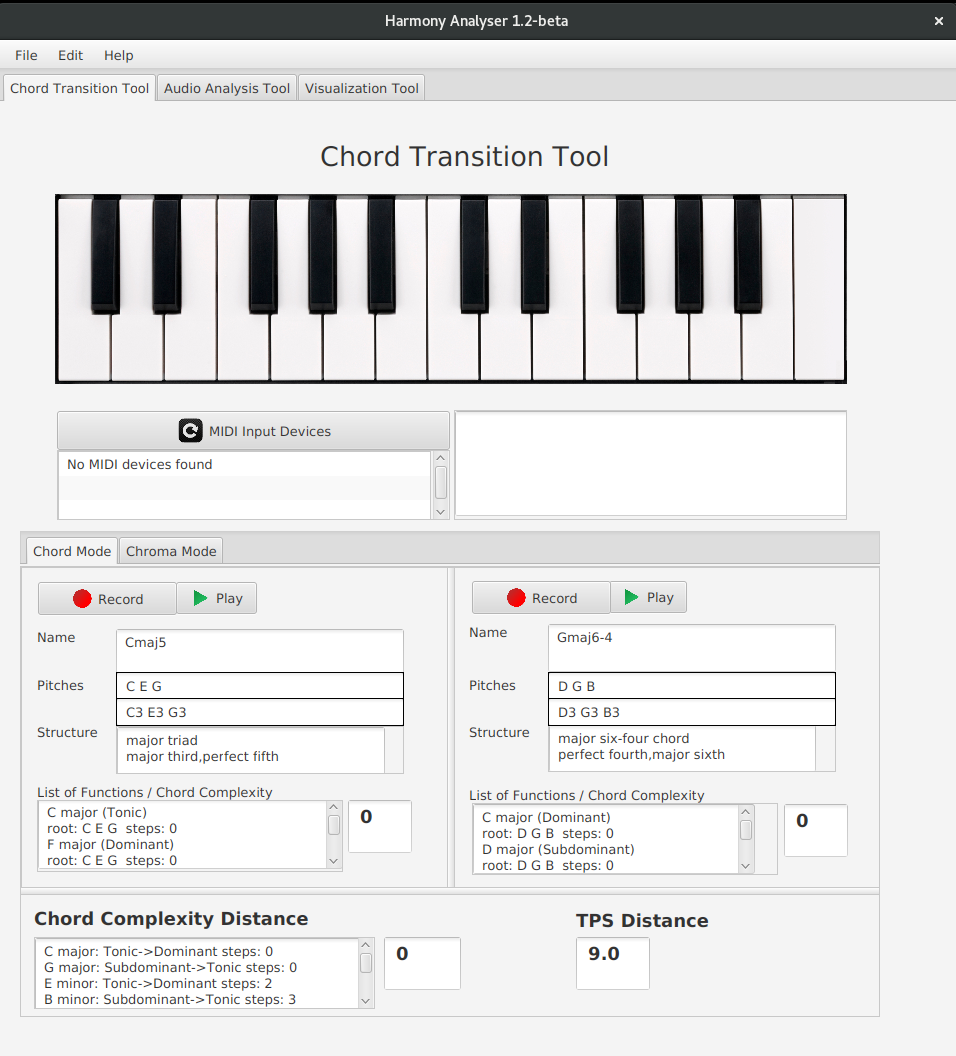Image resolution: width=956 pixels, height=1056 pixels.
Task: Open the File menu
Action: click(26, 55)
